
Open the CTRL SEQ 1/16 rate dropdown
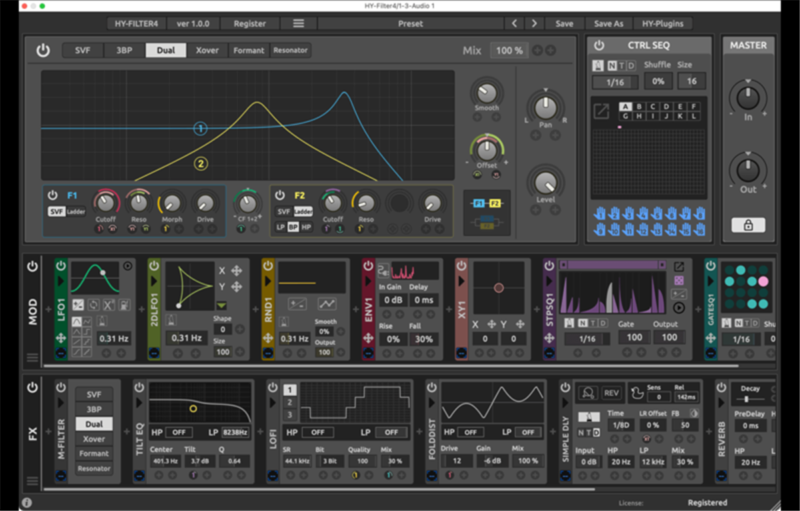614,82
